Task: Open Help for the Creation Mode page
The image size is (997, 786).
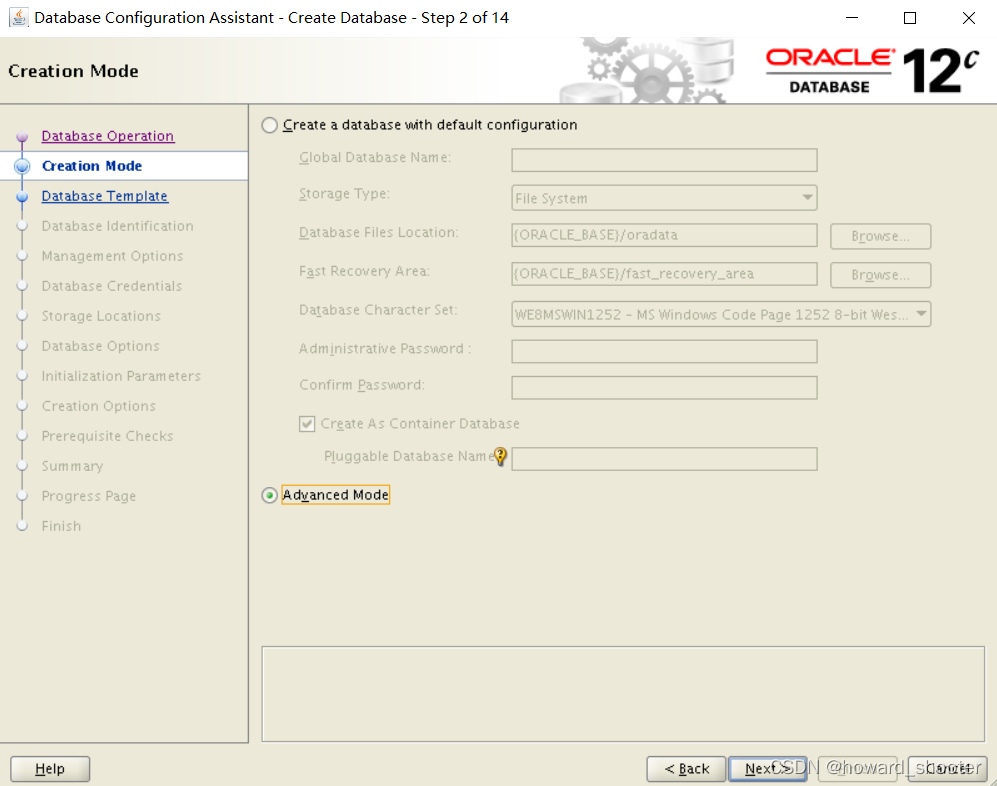Action: click(49, 768)
